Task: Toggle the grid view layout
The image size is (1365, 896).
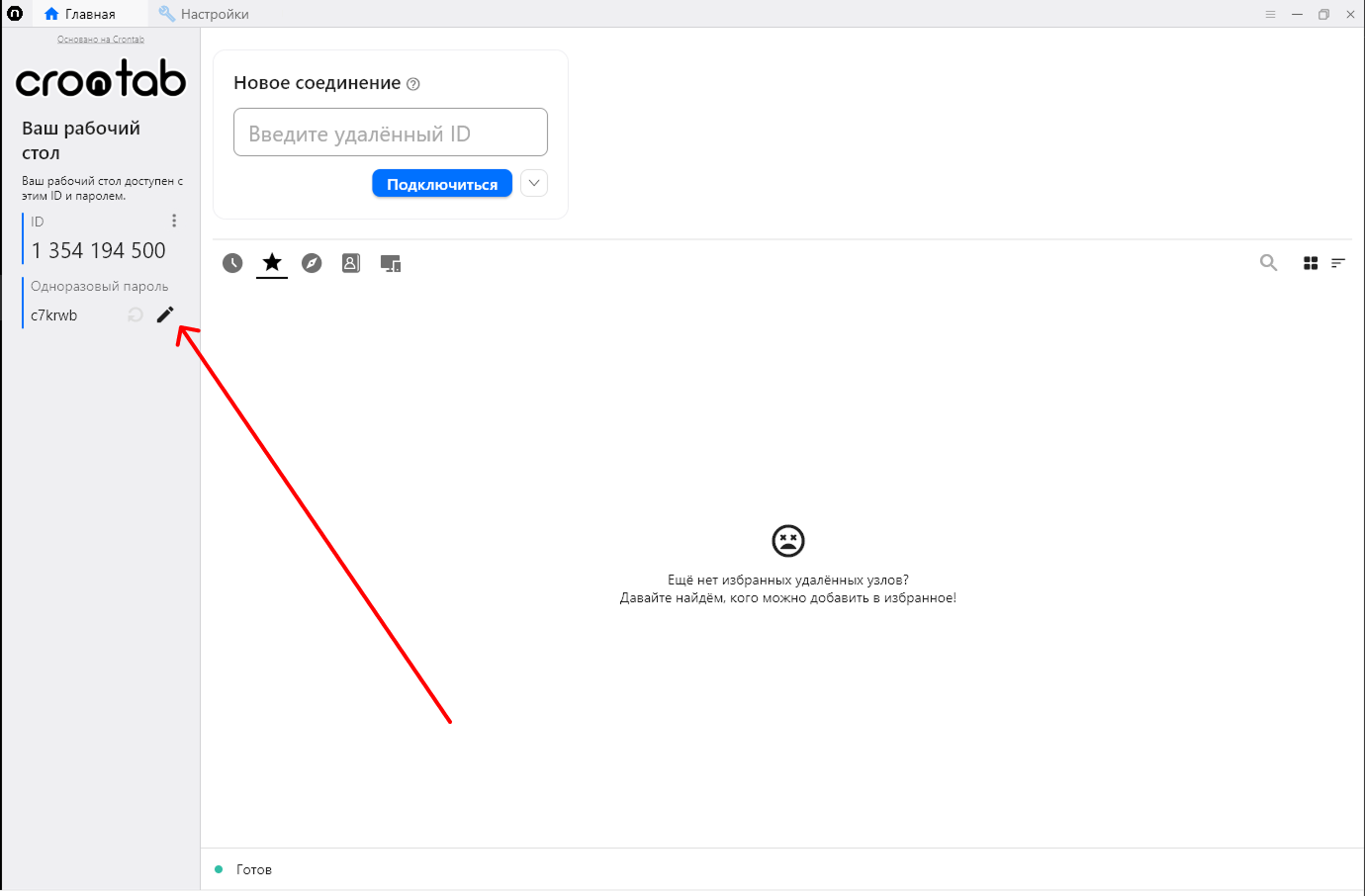Action: coord(1311,263)
